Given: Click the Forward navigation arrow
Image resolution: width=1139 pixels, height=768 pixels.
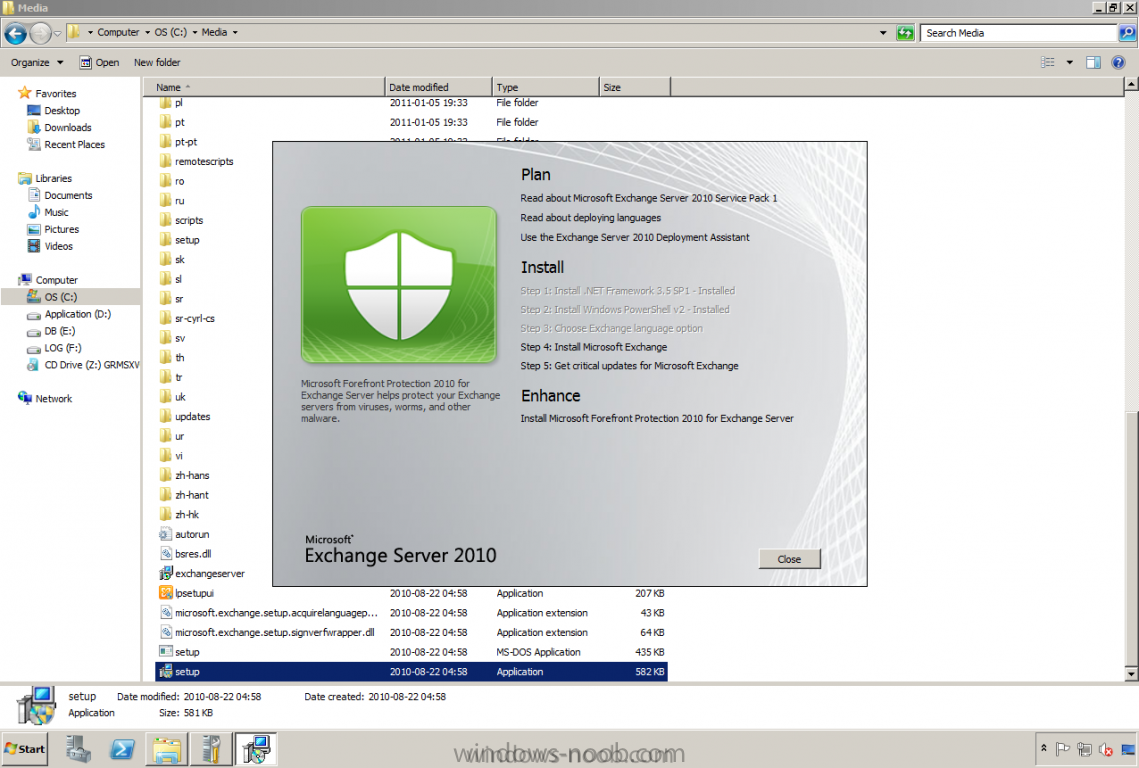Looking at the screenshot, I should click(x=41, y=33).
